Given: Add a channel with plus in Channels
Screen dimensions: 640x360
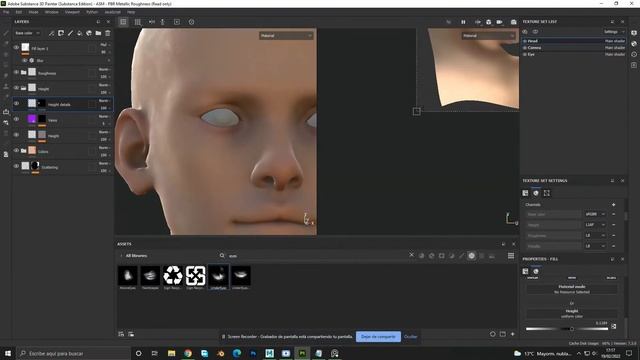Looking at the screenshot, I should [613, 204].
